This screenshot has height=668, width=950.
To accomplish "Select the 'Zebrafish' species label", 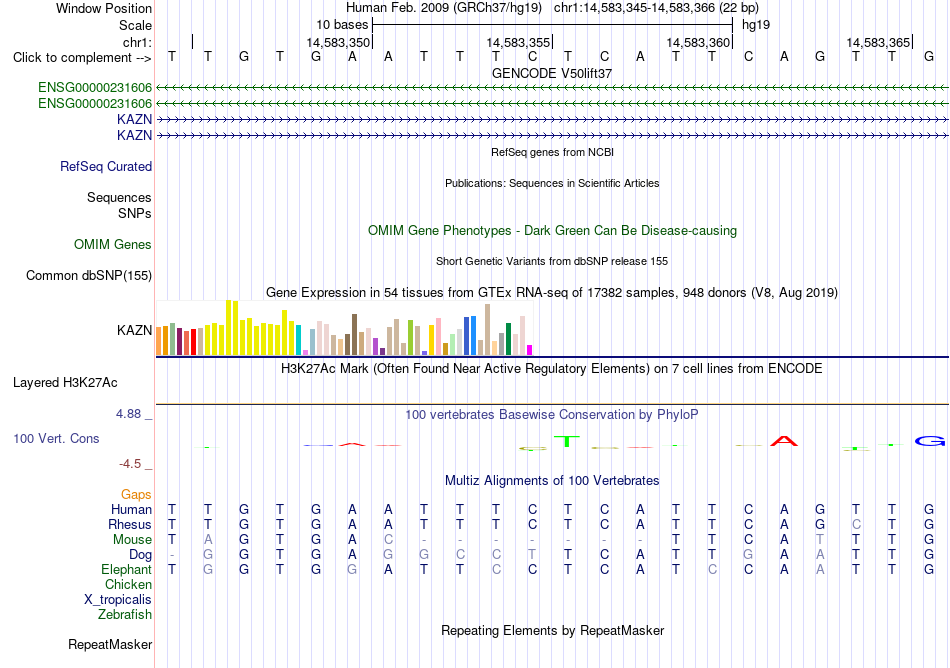I will 125,615.
